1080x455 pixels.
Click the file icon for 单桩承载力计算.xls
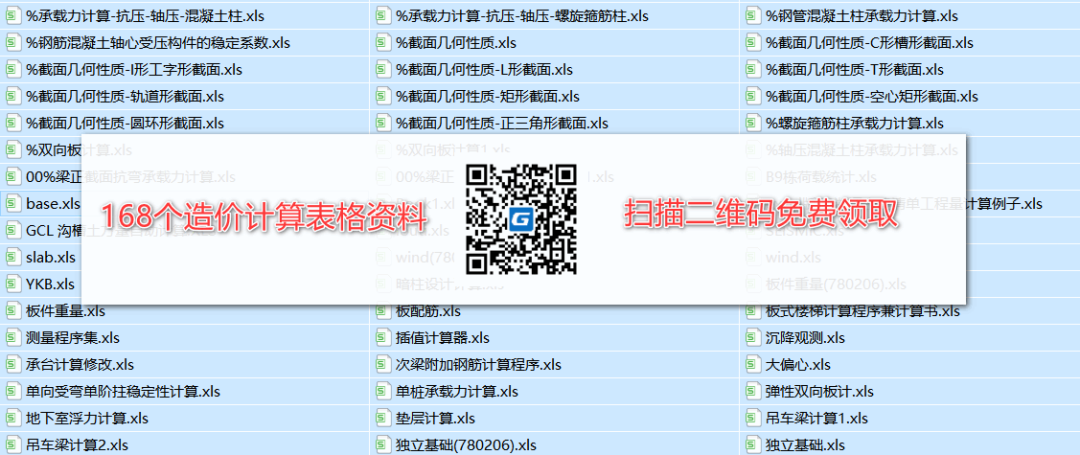(x=383, y=392)
